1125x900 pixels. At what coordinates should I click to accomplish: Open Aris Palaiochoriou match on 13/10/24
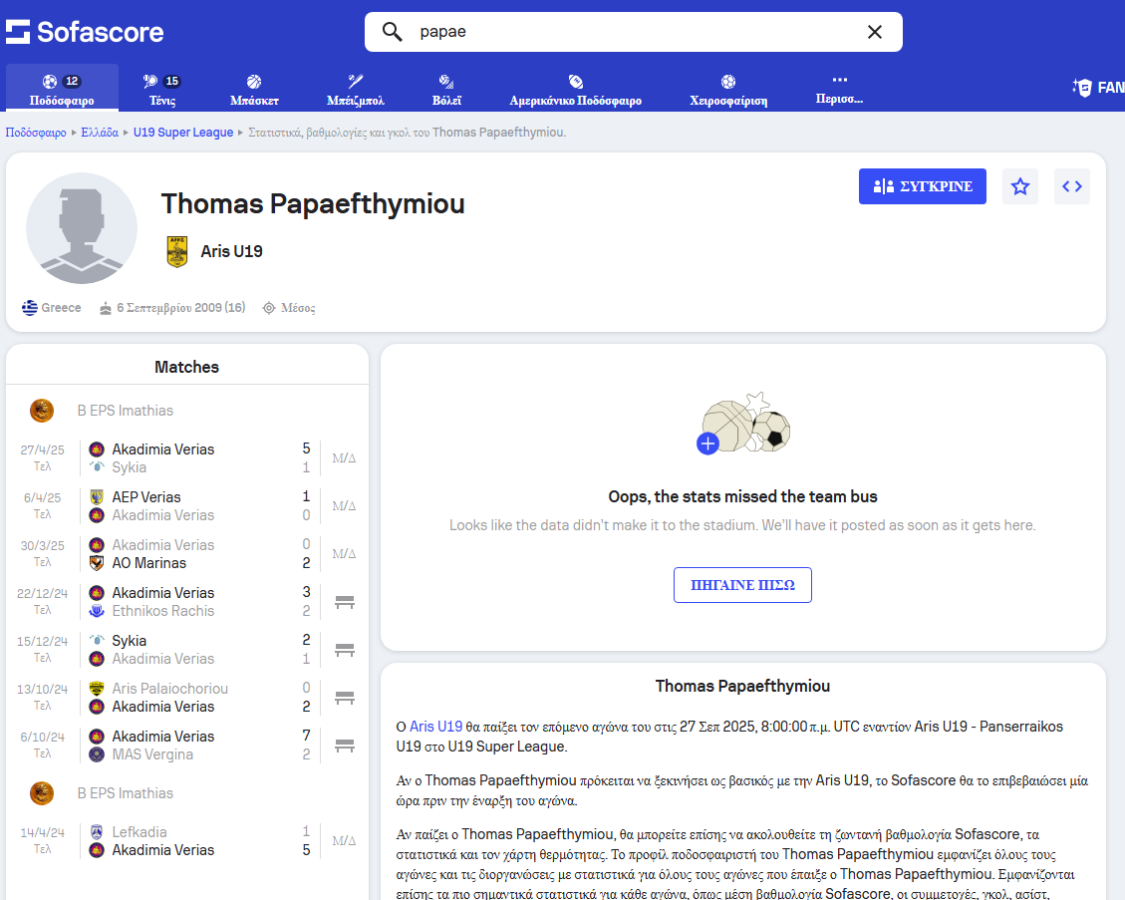click(187, 697)
